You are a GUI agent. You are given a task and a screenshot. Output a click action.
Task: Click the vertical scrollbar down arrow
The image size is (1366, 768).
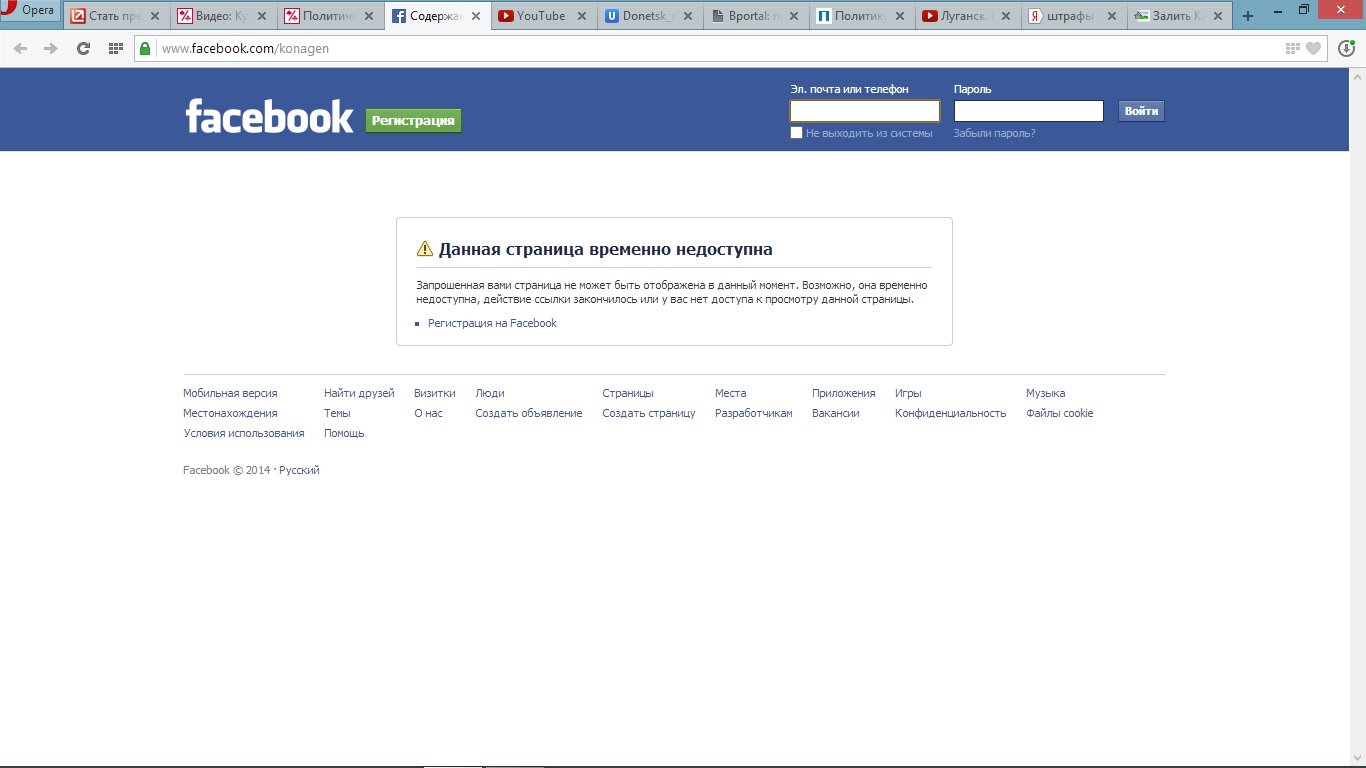coord(1357,757)
